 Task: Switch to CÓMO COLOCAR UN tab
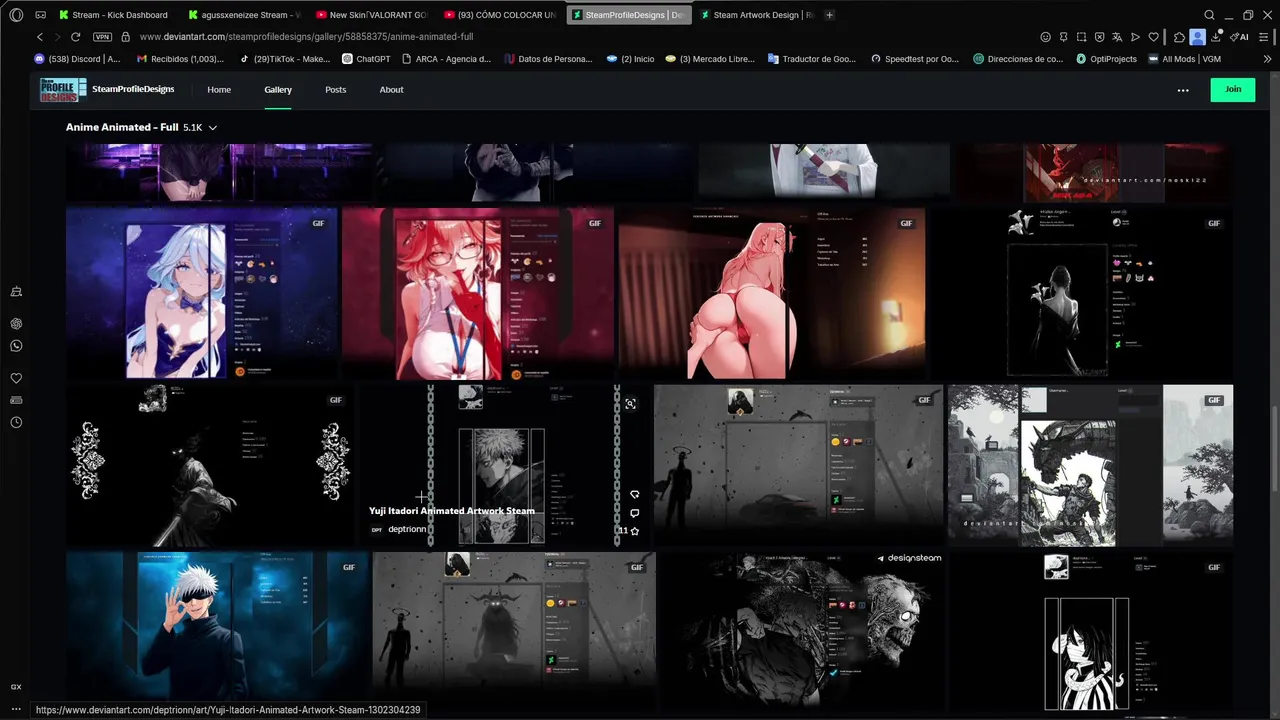point(500,15)
